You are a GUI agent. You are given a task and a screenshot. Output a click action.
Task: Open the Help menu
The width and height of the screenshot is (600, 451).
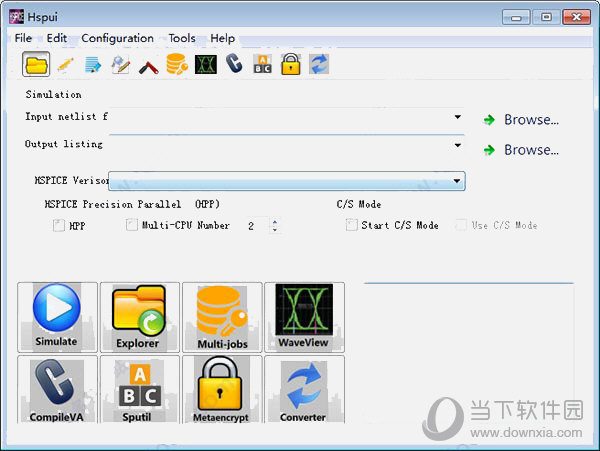tap(223, 38)
